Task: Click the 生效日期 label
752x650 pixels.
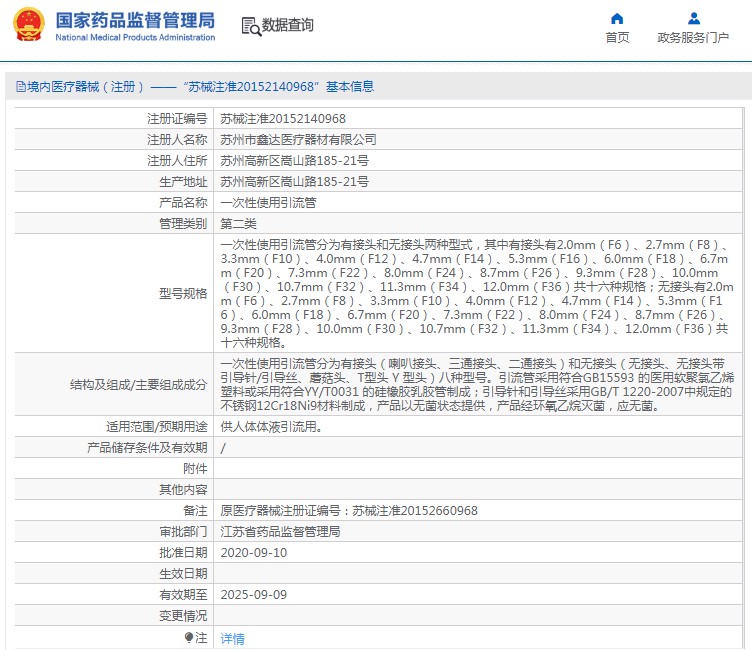Action: click(183, 574)
